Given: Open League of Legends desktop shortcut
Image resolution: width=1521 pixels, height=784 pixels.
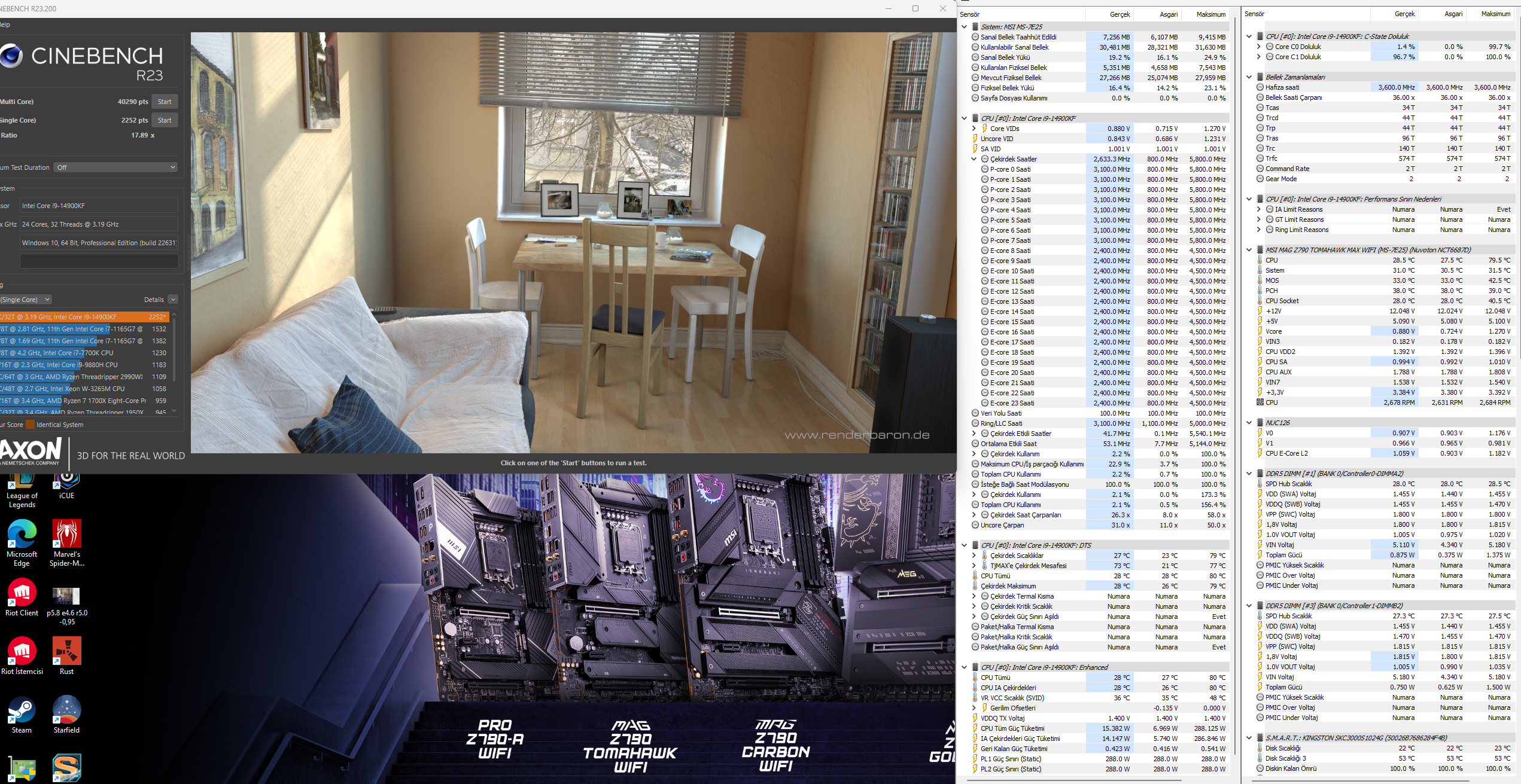Looking at the screenshot, I should click(x=22, y=492).
